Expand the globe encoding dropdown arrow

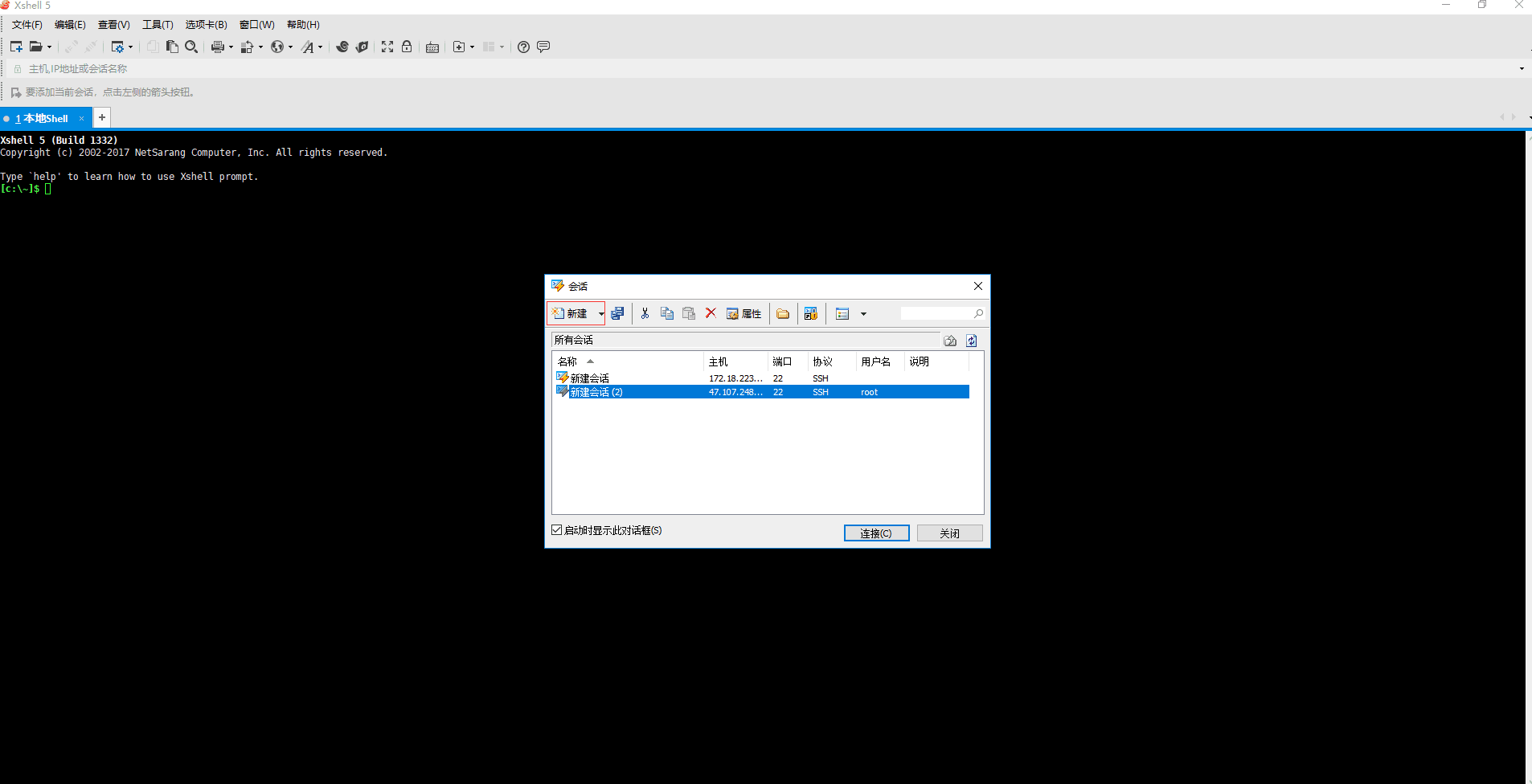tap(290, 47)
